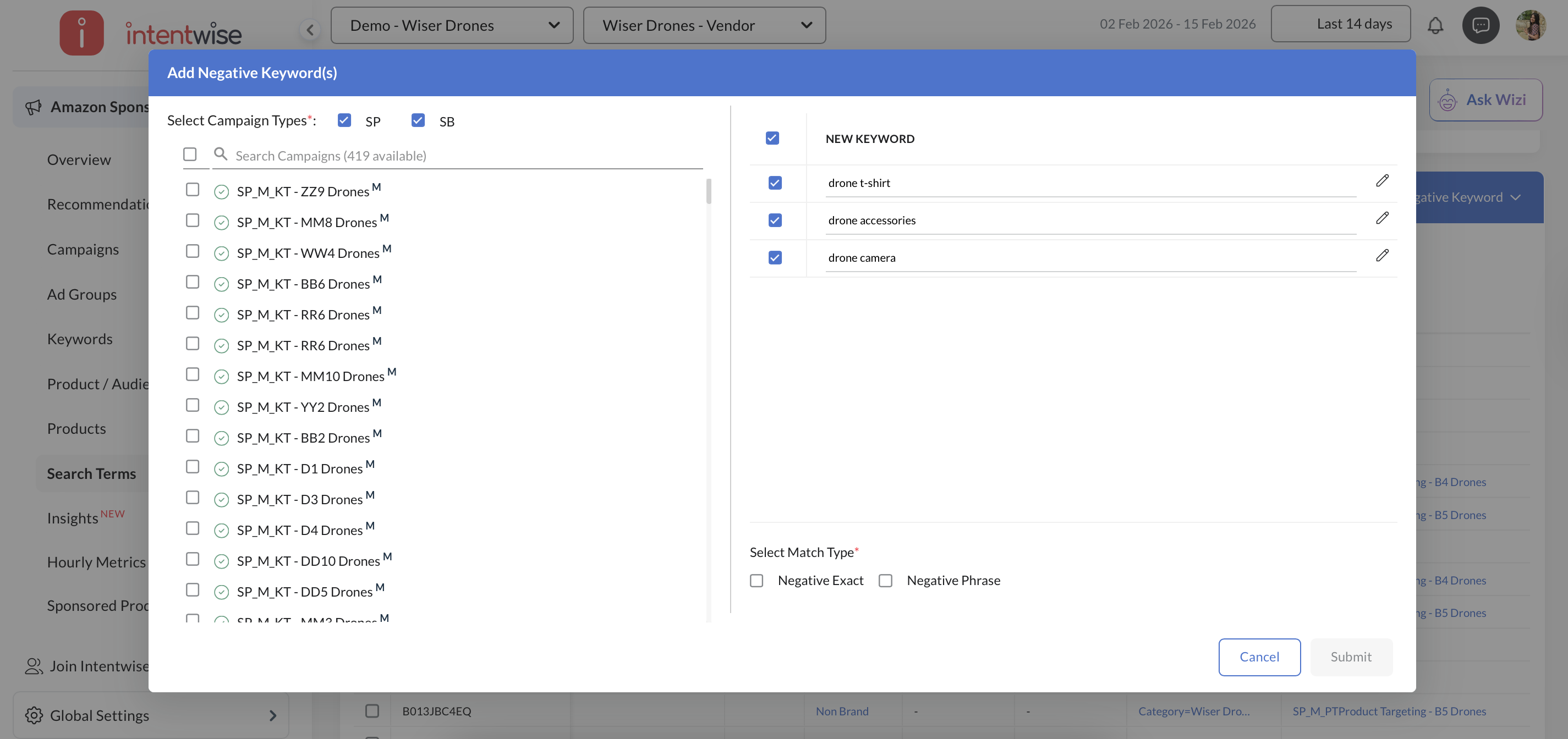Click edit pencil beside drone camera
Screen dimensions: 1568x739
1381,256
